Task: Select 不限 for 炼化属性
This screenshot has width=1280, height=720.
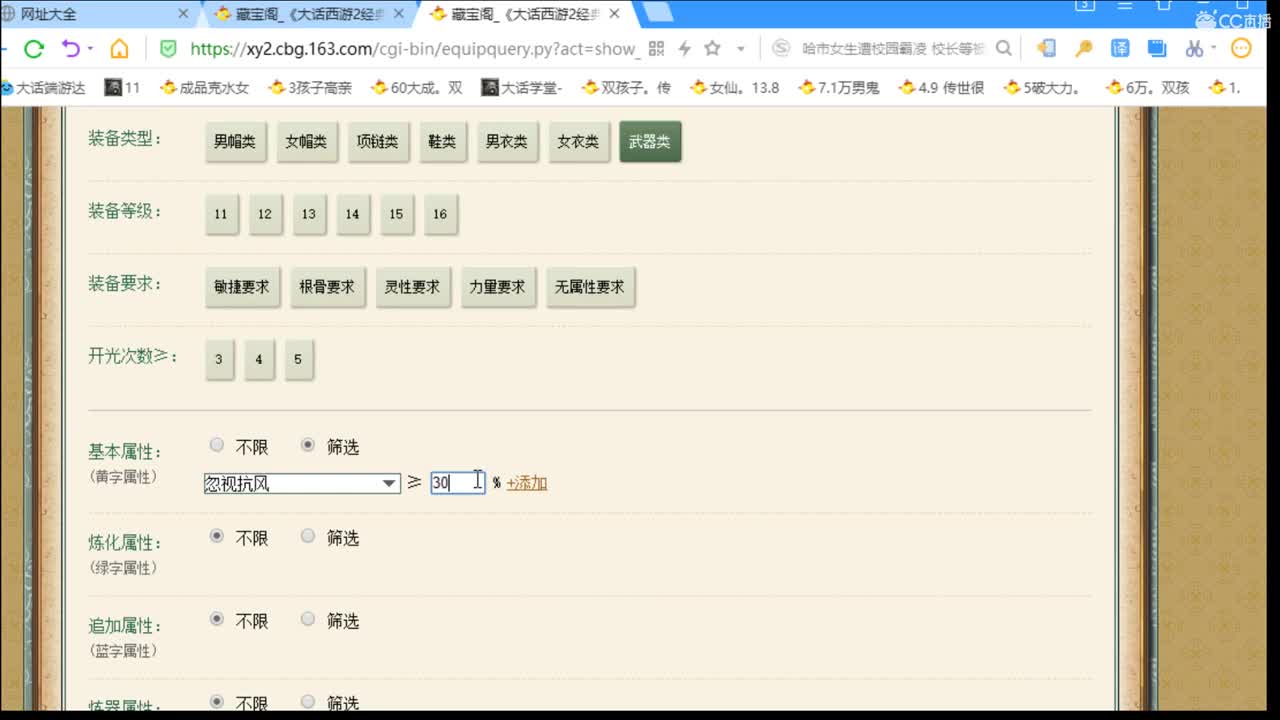Action: [217, 537]
